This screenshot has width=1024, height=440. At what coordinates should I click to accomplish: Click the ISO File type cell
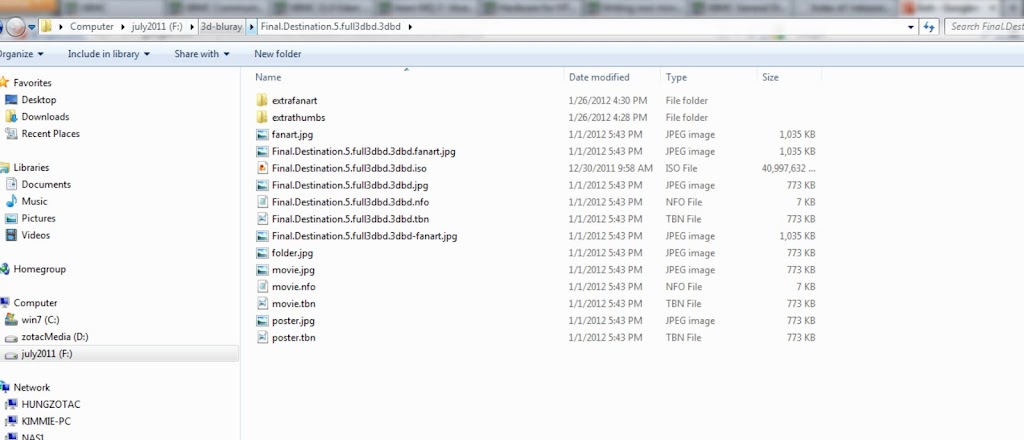coord(683,168)
